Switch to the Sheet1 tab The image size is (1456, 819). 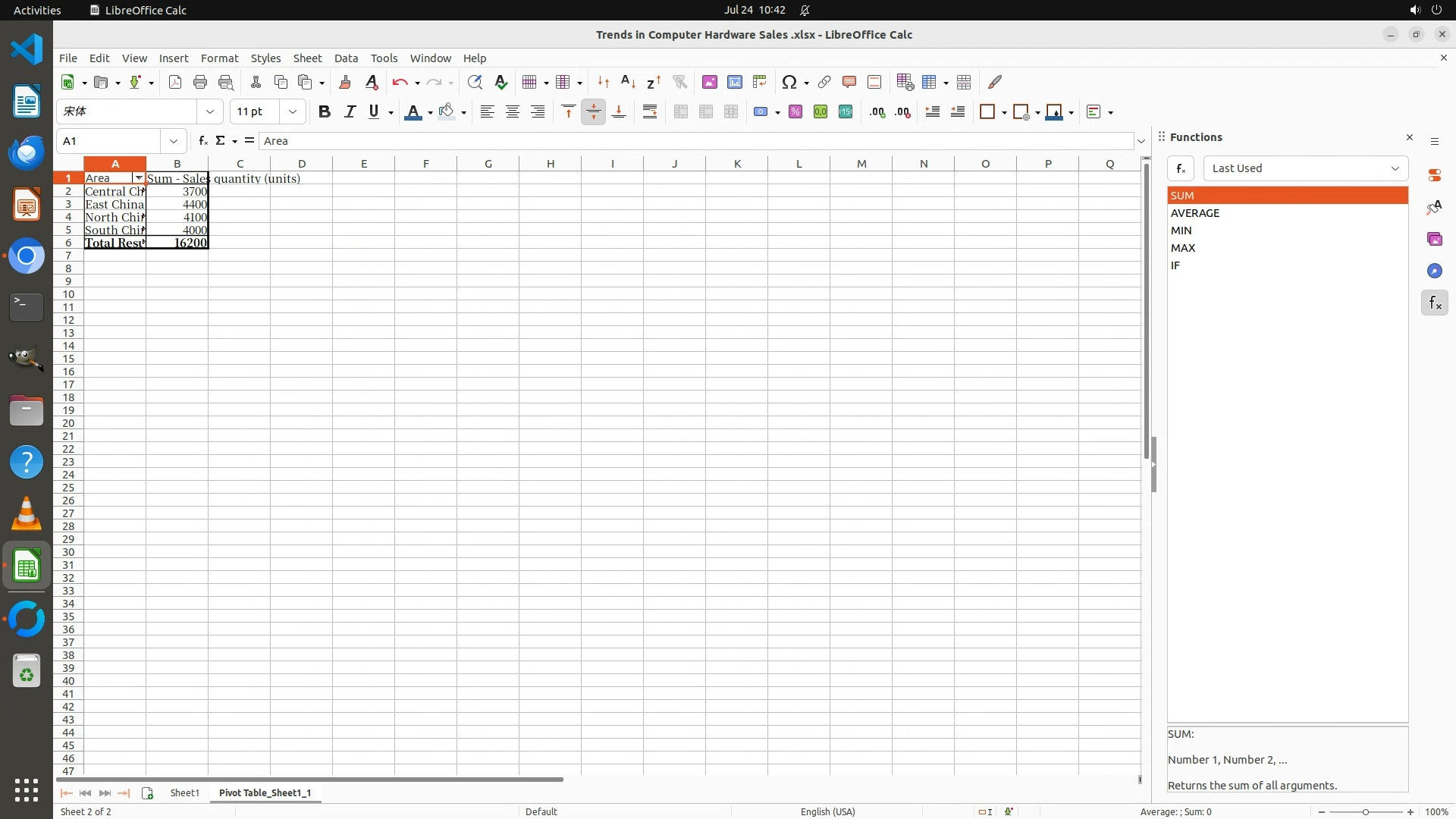[x=184, y=792]
